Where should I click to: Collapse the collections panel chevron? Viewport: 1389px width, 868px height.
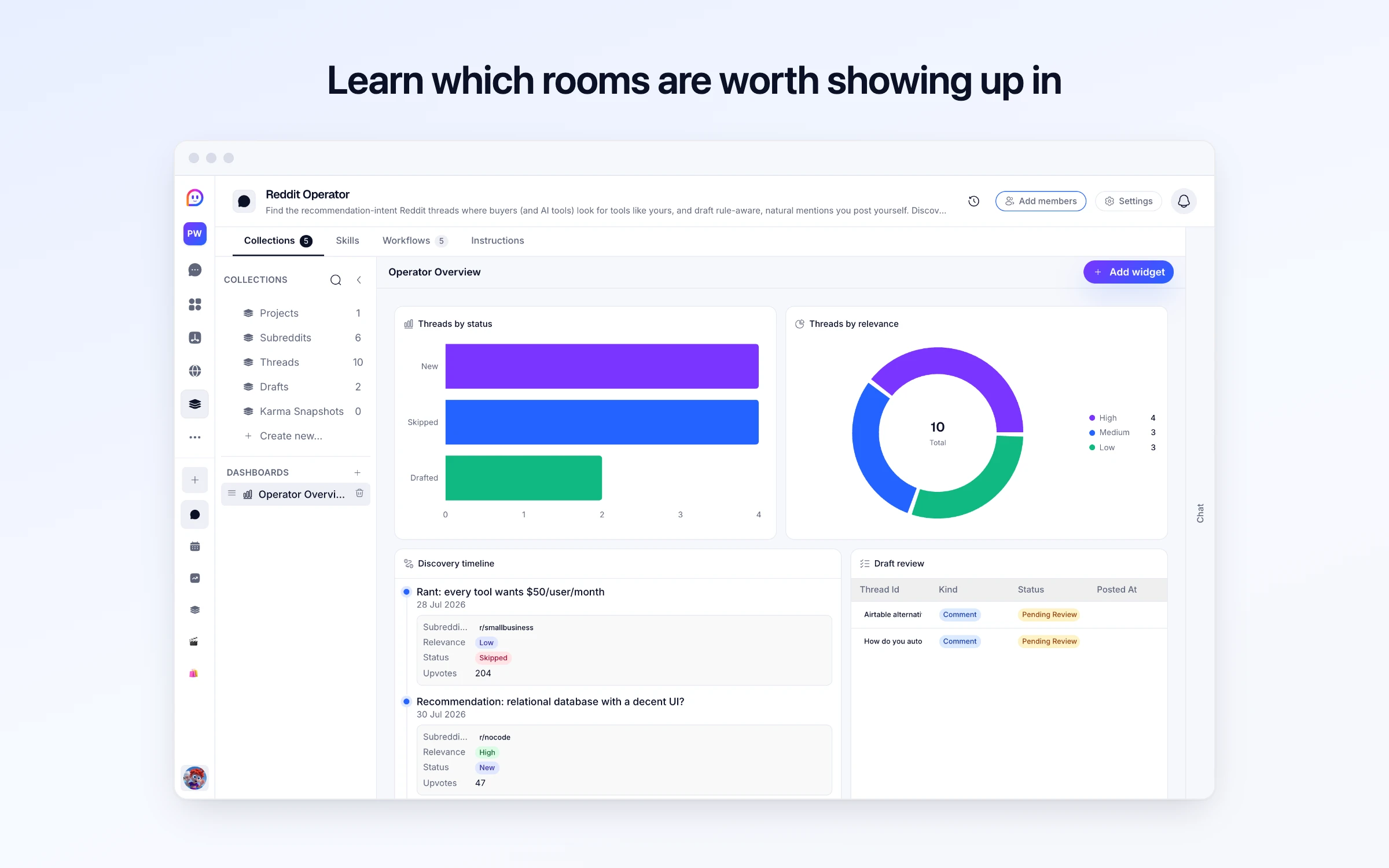[359, 280]
